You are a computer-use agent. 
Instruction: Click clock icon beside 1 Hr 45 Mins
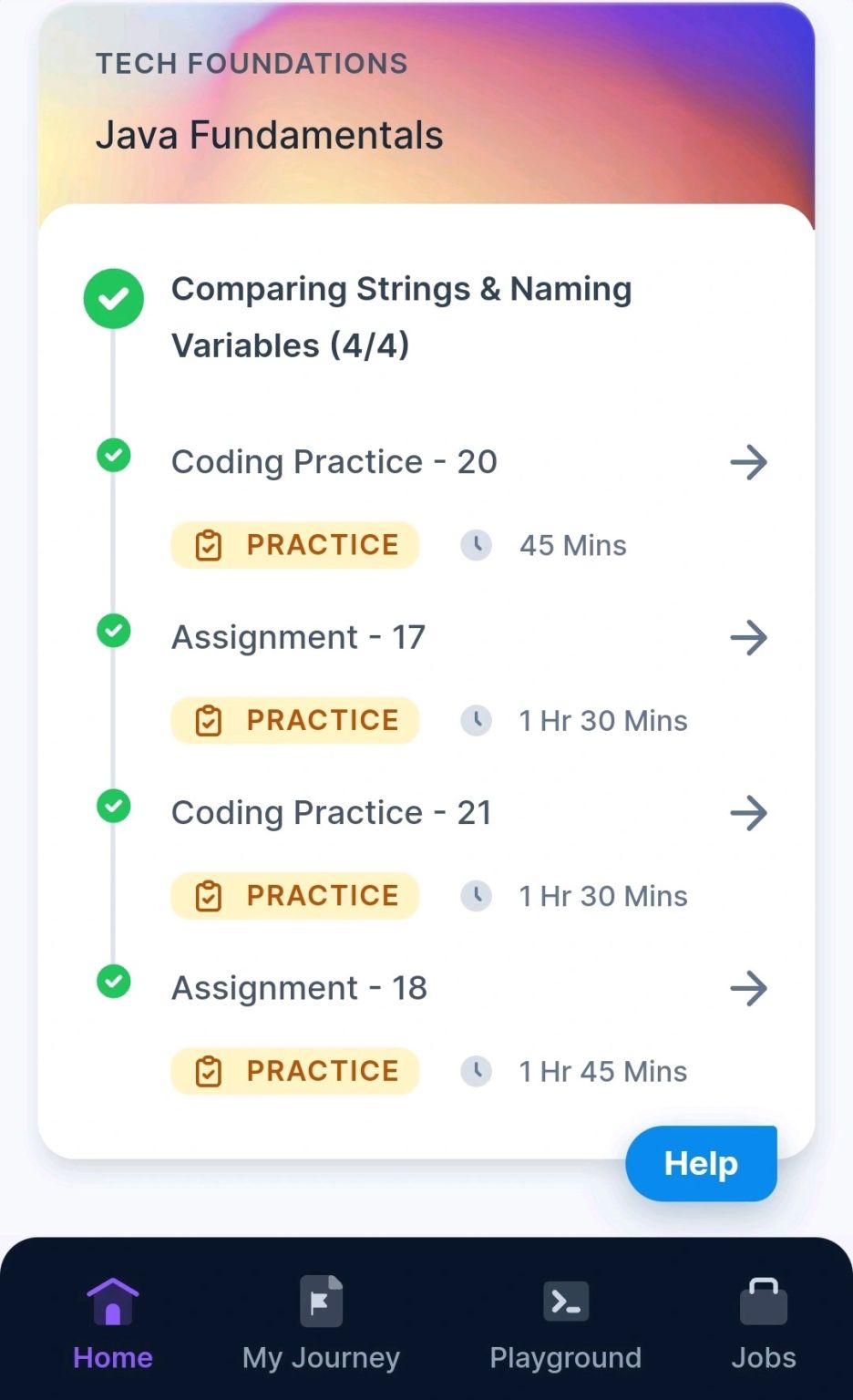(x=476, y=1071)
